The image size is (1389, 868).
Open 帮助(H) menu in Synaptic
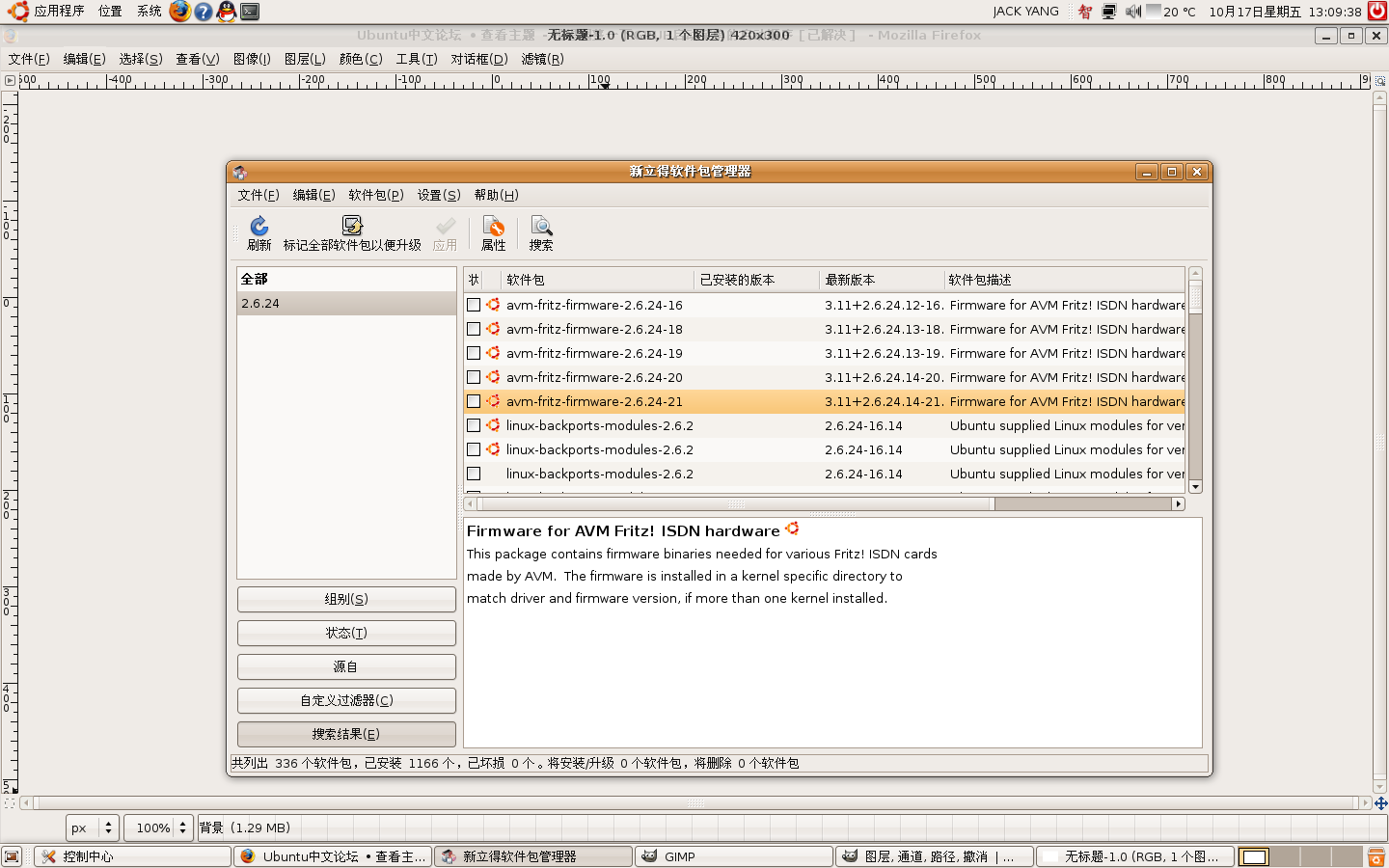click(496, 195)
